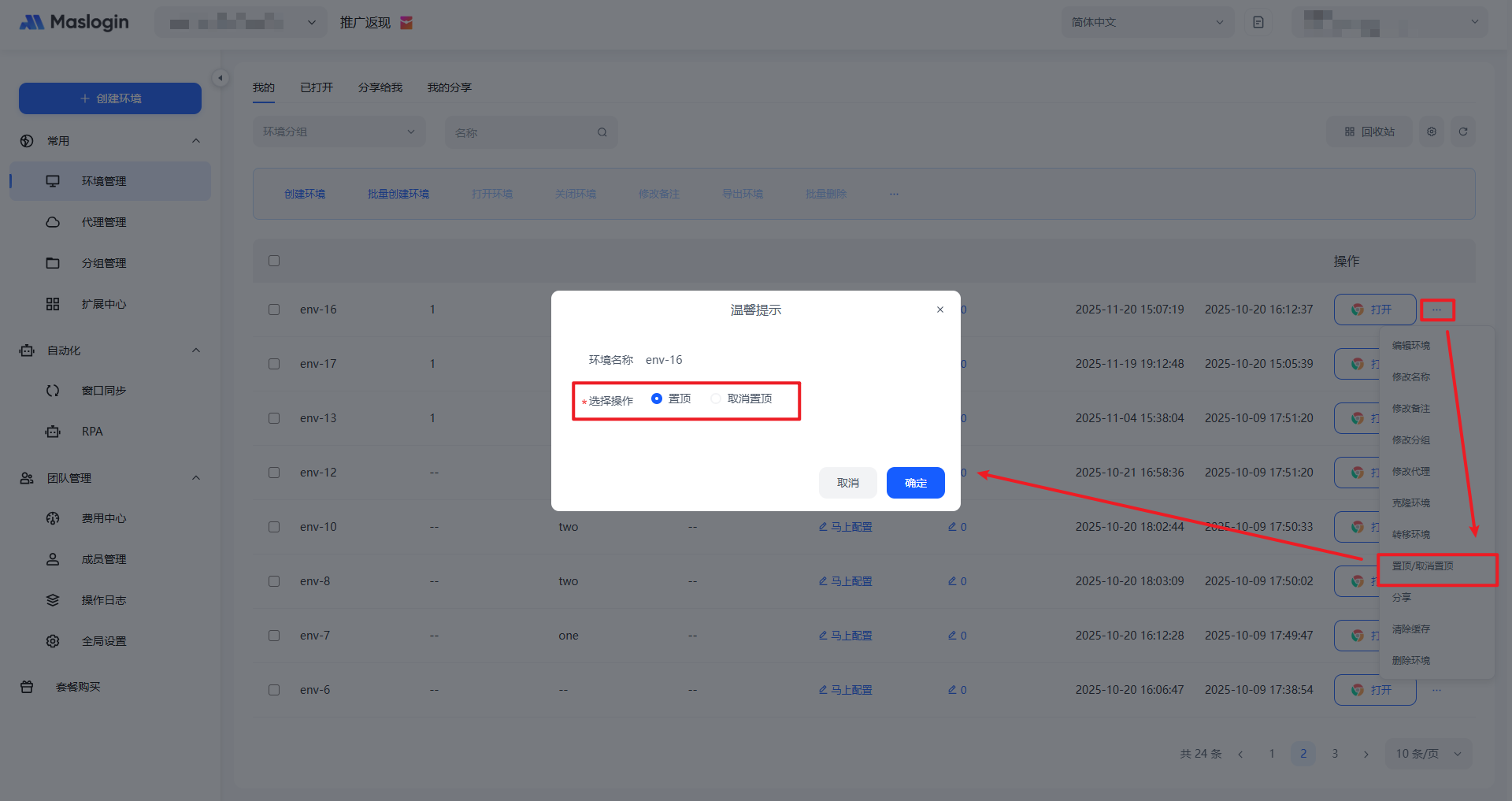Click 批量创建环境 in the toolbar
The width and height of the screenshot is (1512, 801).
click(398, 194)
